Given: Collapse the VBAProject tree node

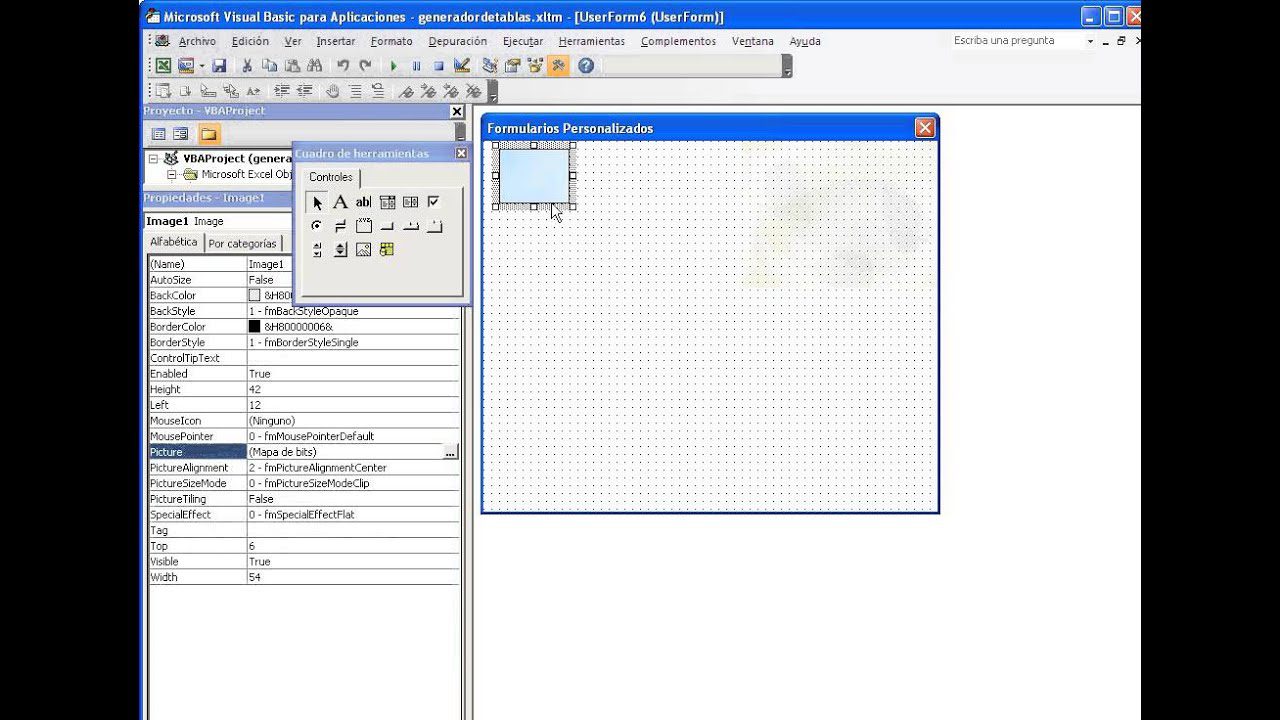Looking at the screenshot, I should 153,158.
